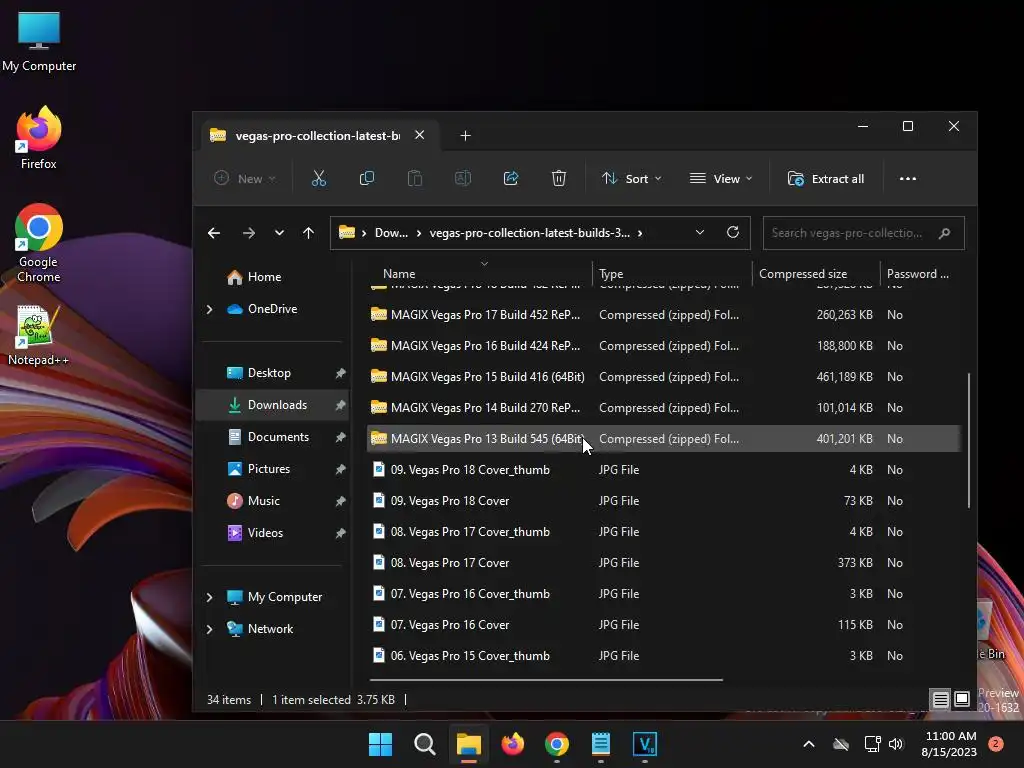Switch to details view layout icon

pos(940,699)
